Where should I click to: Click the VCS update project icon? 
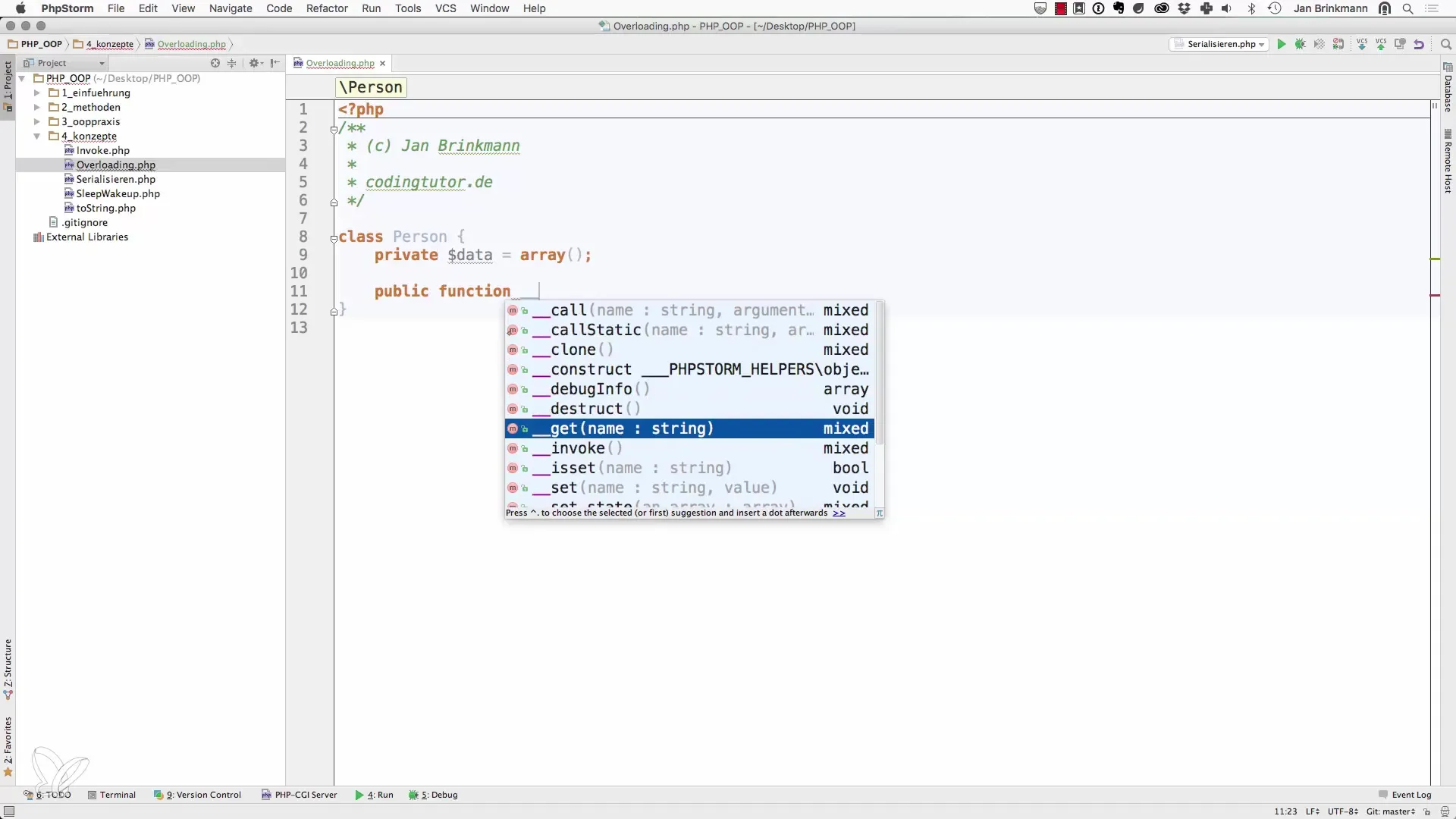coord(1362,44)
